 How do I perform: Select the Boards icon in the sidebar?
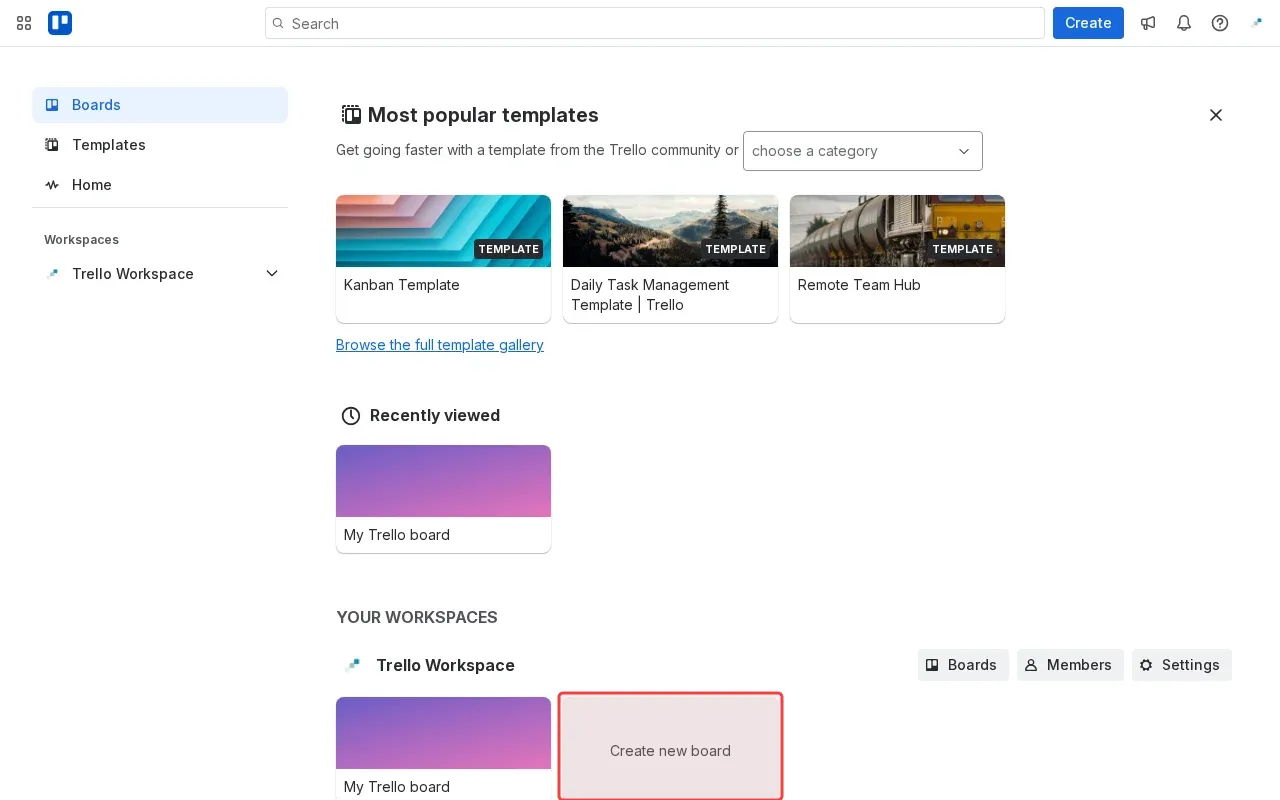coord(52,105)
